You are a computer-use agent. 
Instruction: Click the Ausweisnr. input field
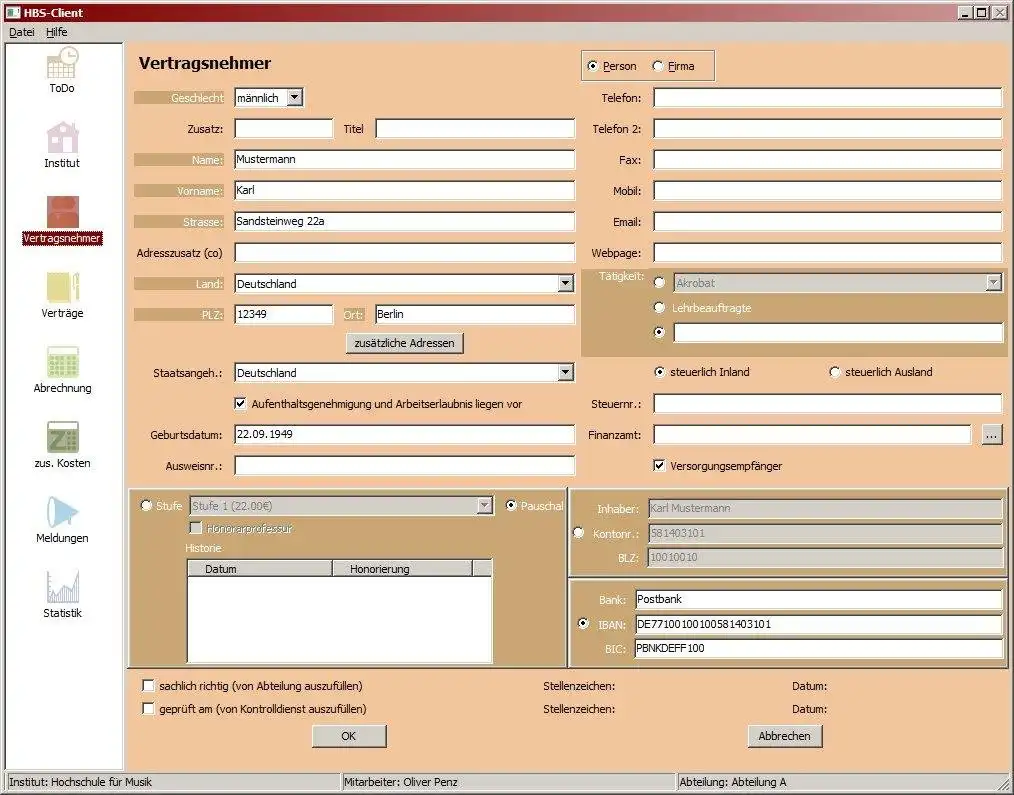click(404, 466)
